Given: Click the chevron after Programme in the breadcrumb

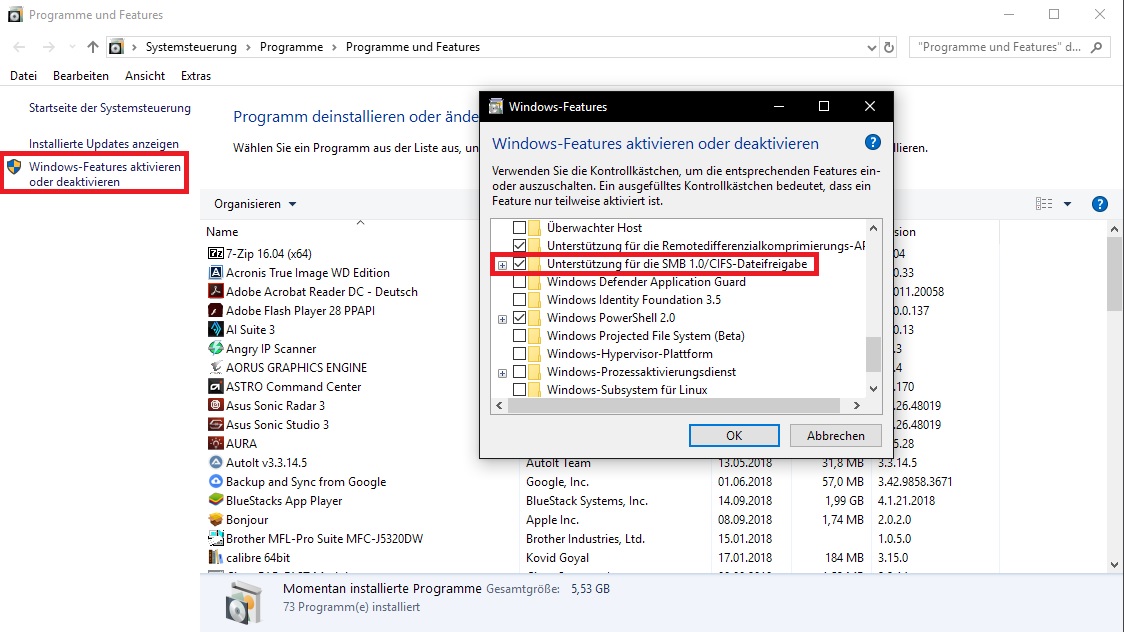Looking at the screenshot, I should click(x=334, y=47).
